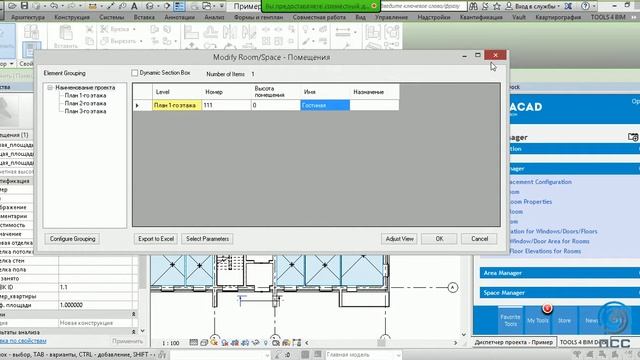
Task: Expand the Area Manager section
Action: point(560,273)
